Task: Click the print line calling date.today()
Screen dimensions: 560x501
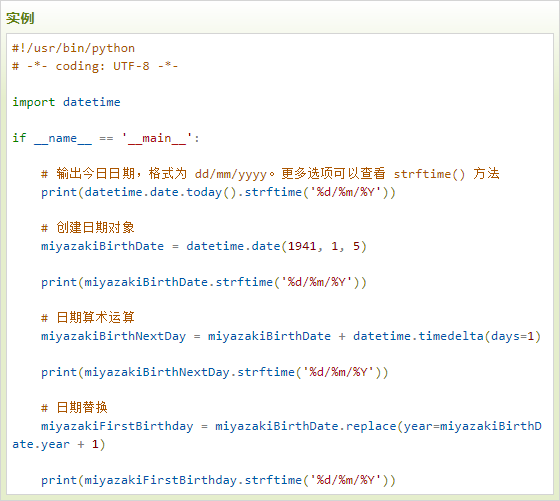Action: pyautogui.click(x=218, y=192)
